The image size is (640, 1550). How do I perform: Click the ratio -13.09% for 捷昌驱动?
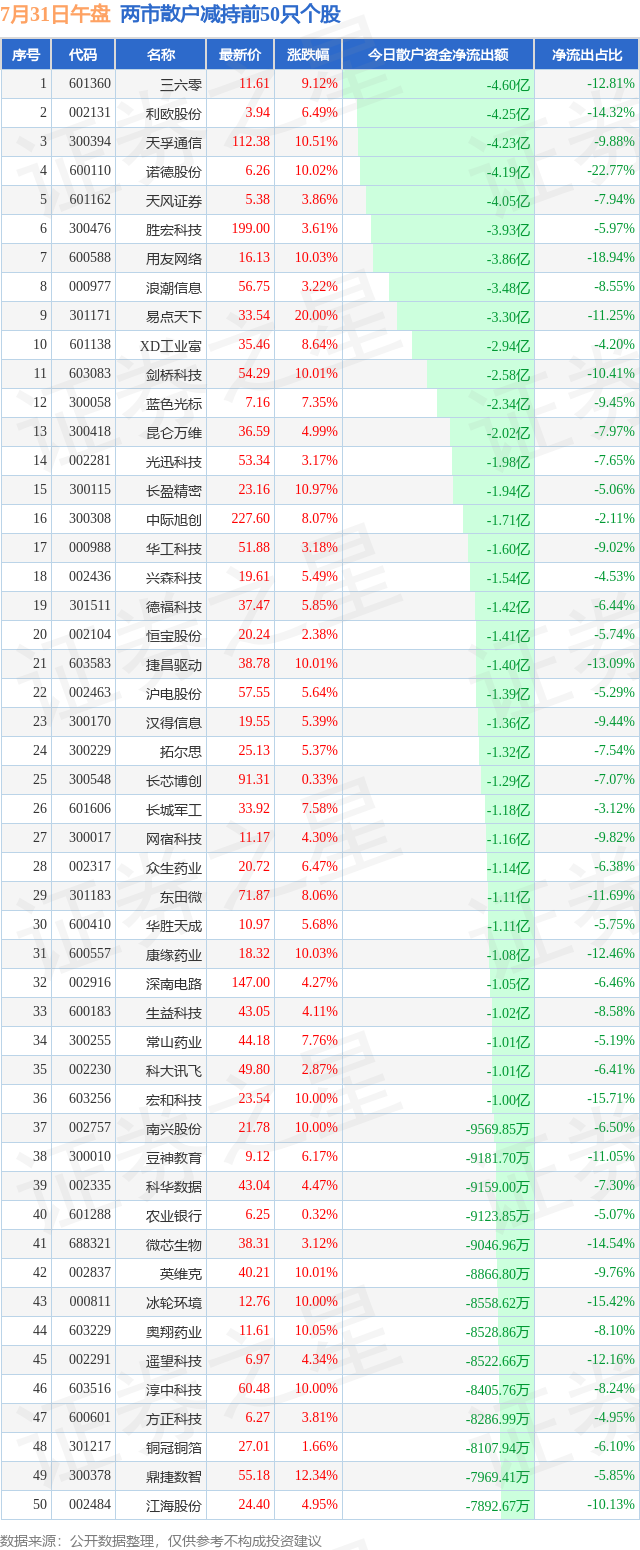tap(611, 664)
